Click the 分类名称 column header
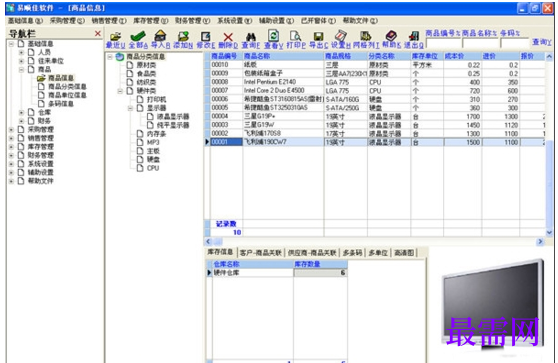Viewport: 558px width, 363px height. (x=389, y=56)
